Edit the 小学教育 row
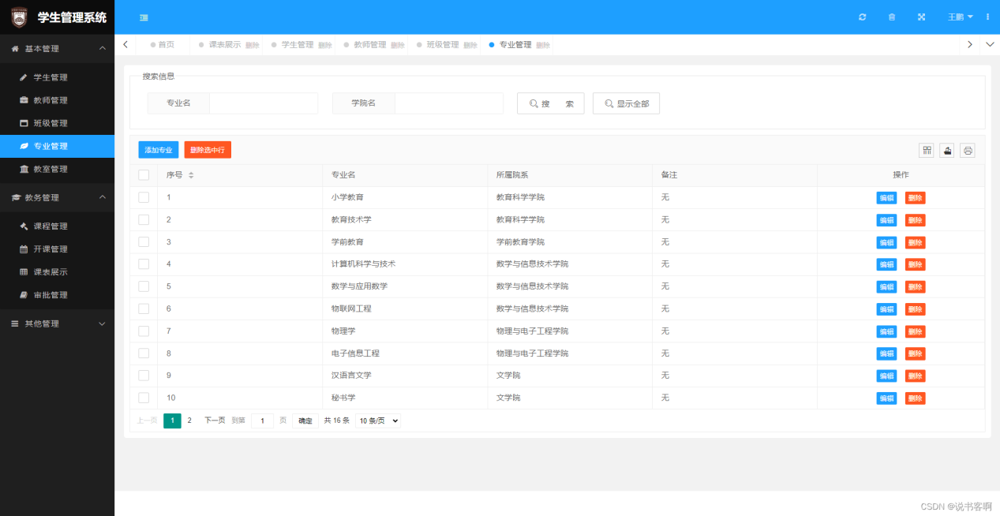Image resolution: width=1000 pixels, height=516 pixels. 886,198
